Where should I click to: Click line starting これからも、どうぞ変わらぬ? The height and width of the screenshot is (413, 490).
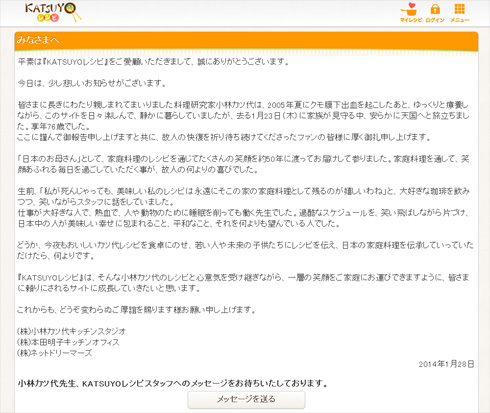click(137, 310)
